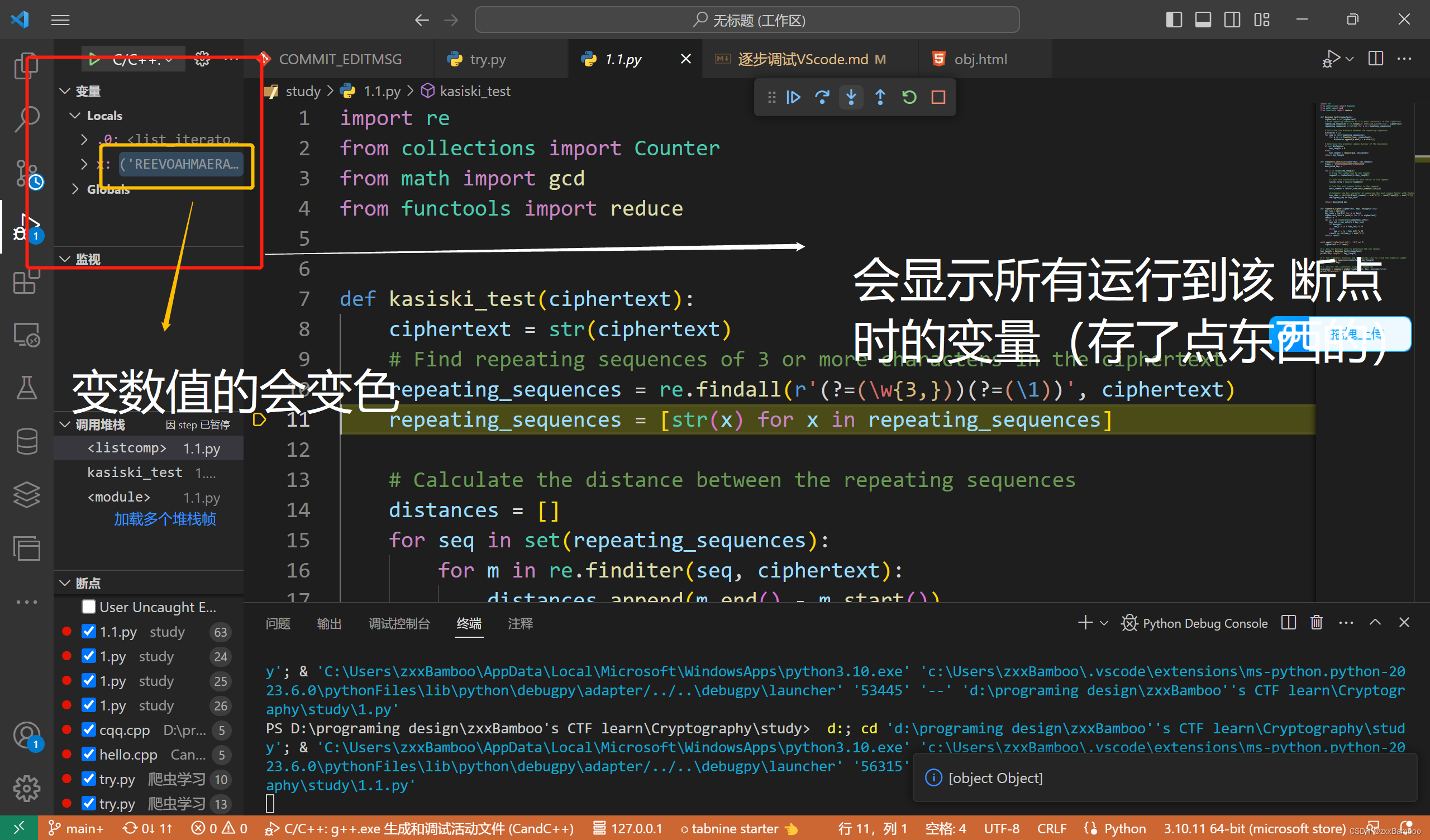Click the Step Over debug icon
This screenshot has width=1430, height=840.
822,98
